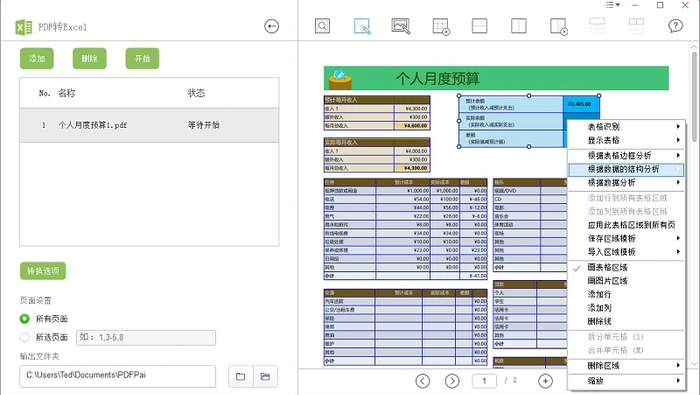Click the top-middle handle of selected region
700x395 pixels.
[529, 96]
